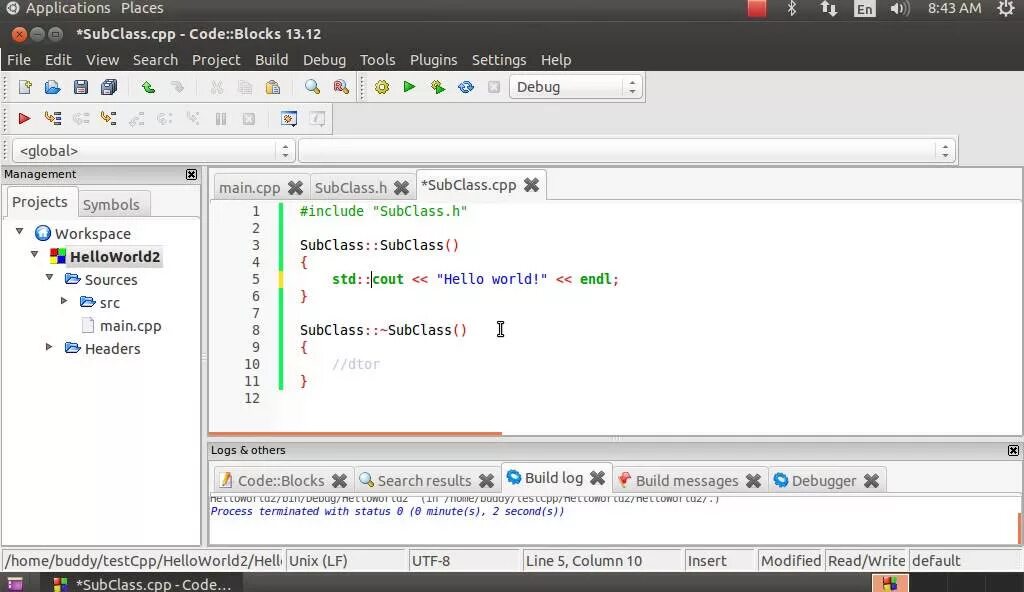The height and width of the screenshot is (592, 1024).
Task: Open the Debugging windows icon
Action: pos(289,118)
